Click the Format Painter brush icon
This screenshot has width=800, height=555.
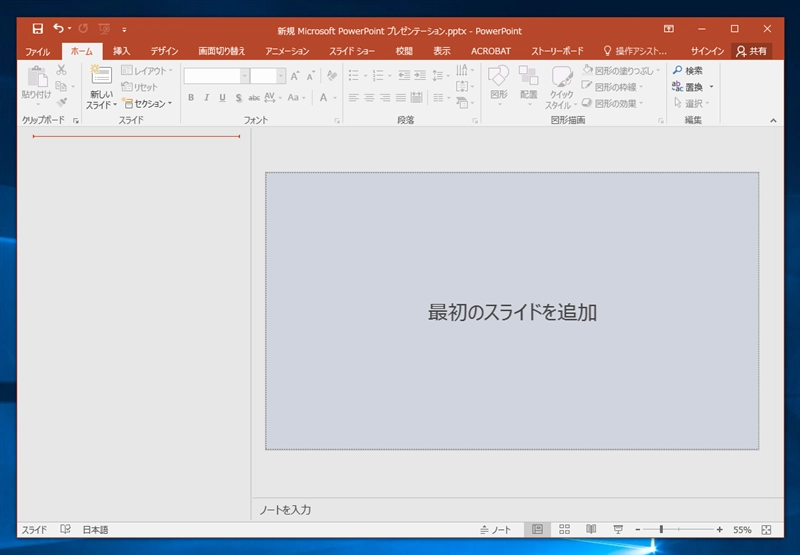(62, 103)
